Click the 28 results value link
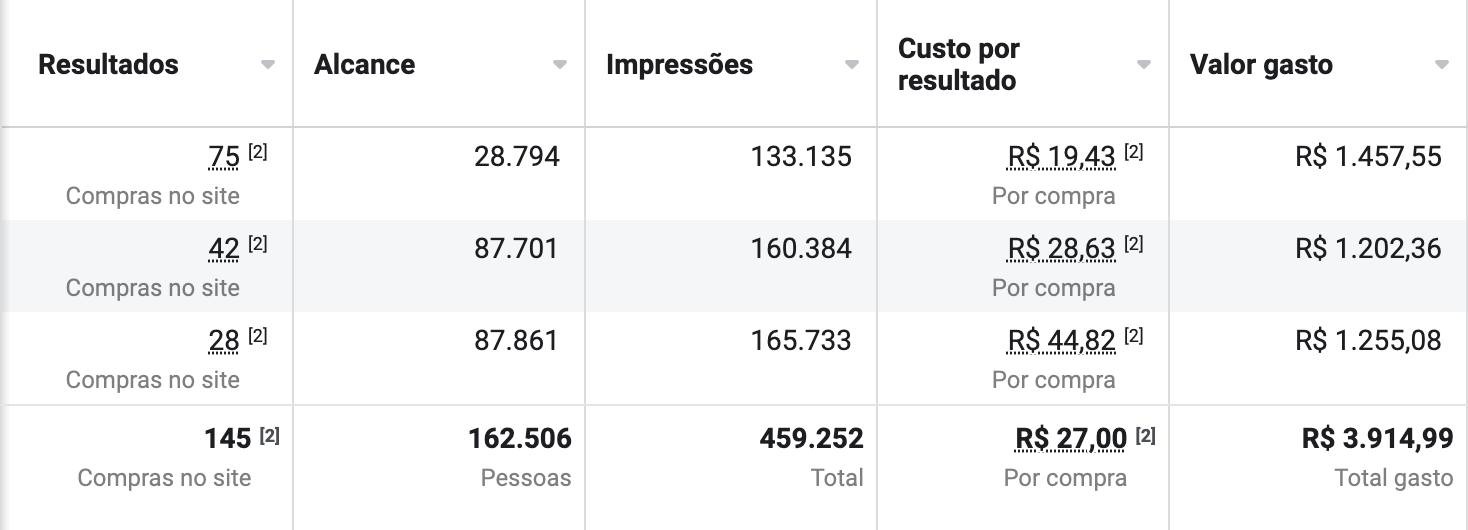1468x530 pixels. coord(224,341)
